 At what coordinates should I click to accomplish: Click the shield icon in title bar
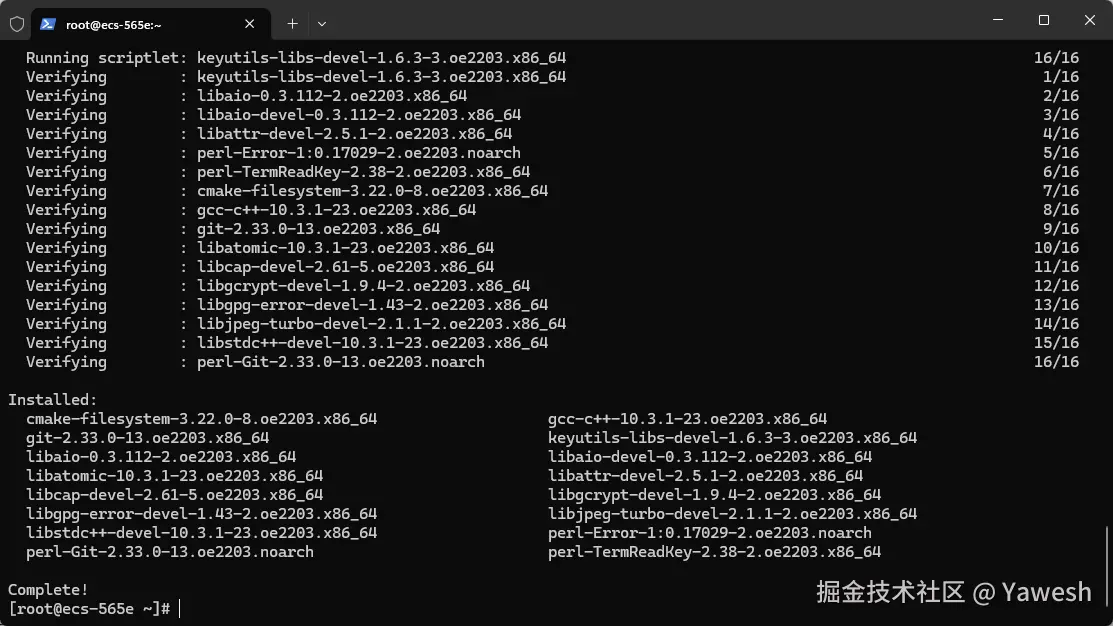[17, 24]
